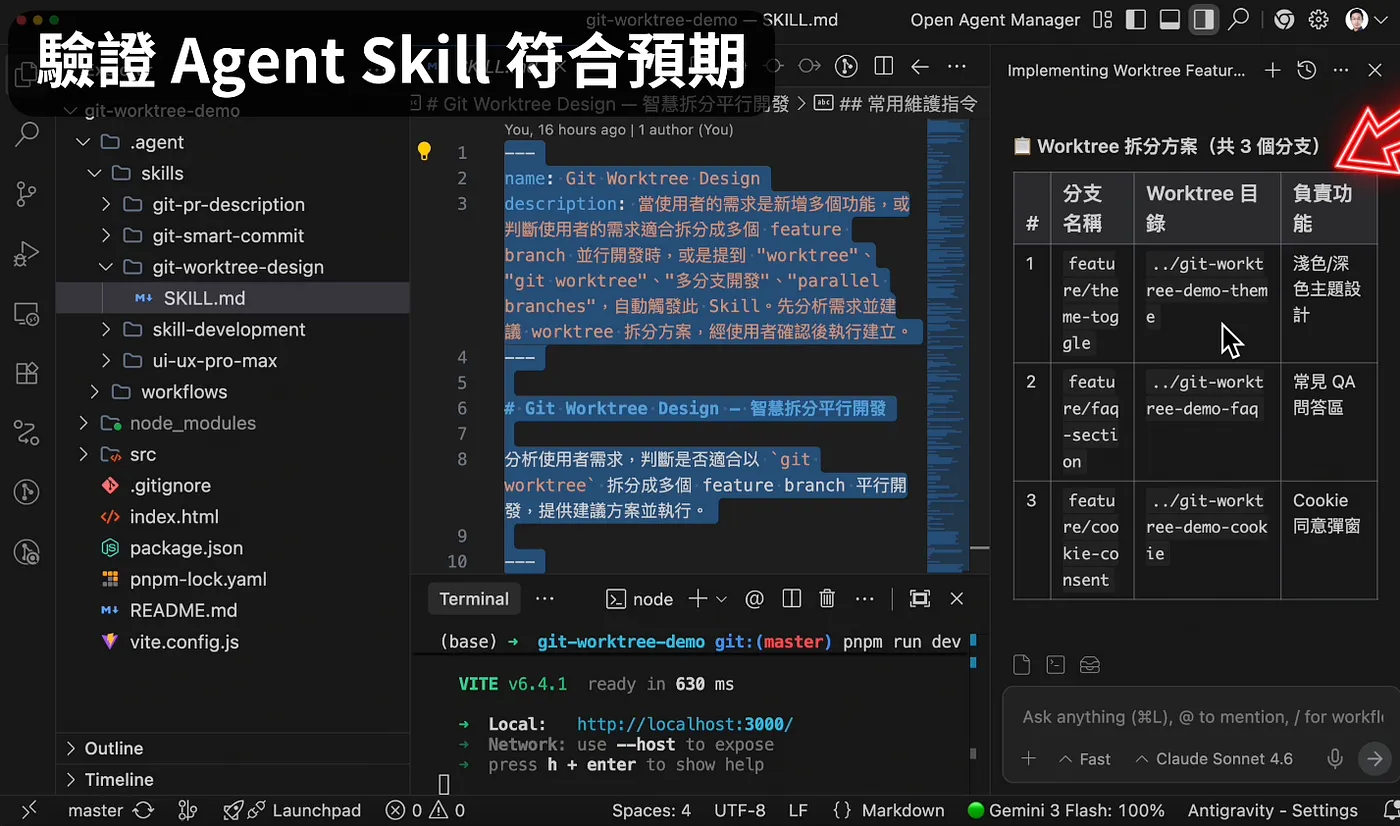Open Source Control view in activity bar
Viewport: 1400px width, 826px height.
coord(27,194)
